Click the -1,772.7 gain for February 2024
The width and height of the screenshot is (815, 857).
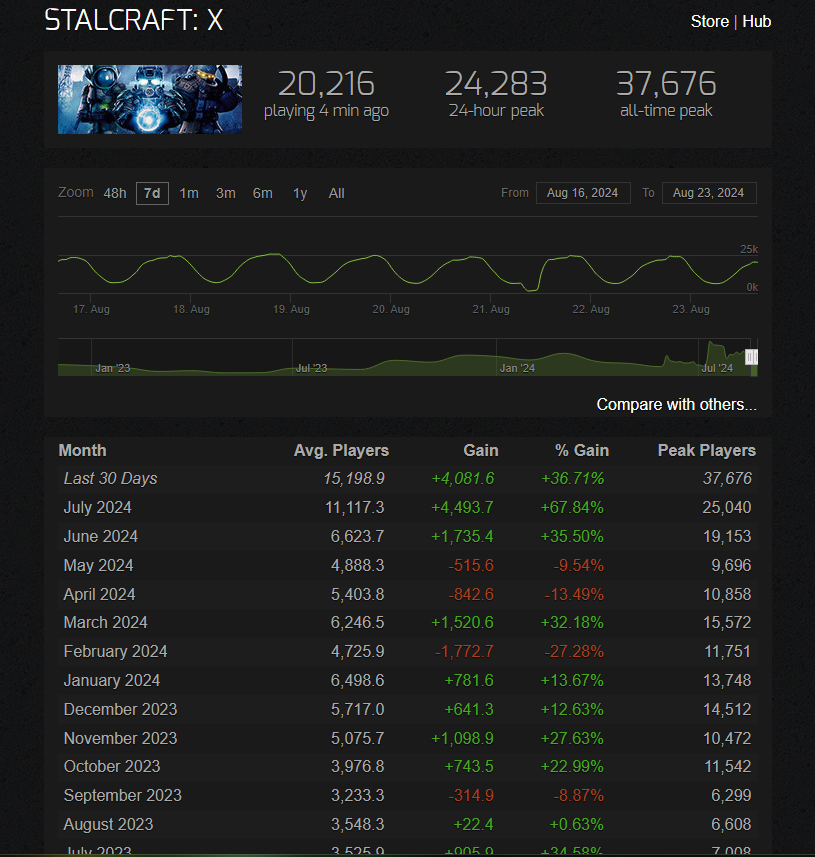[464, 651]
